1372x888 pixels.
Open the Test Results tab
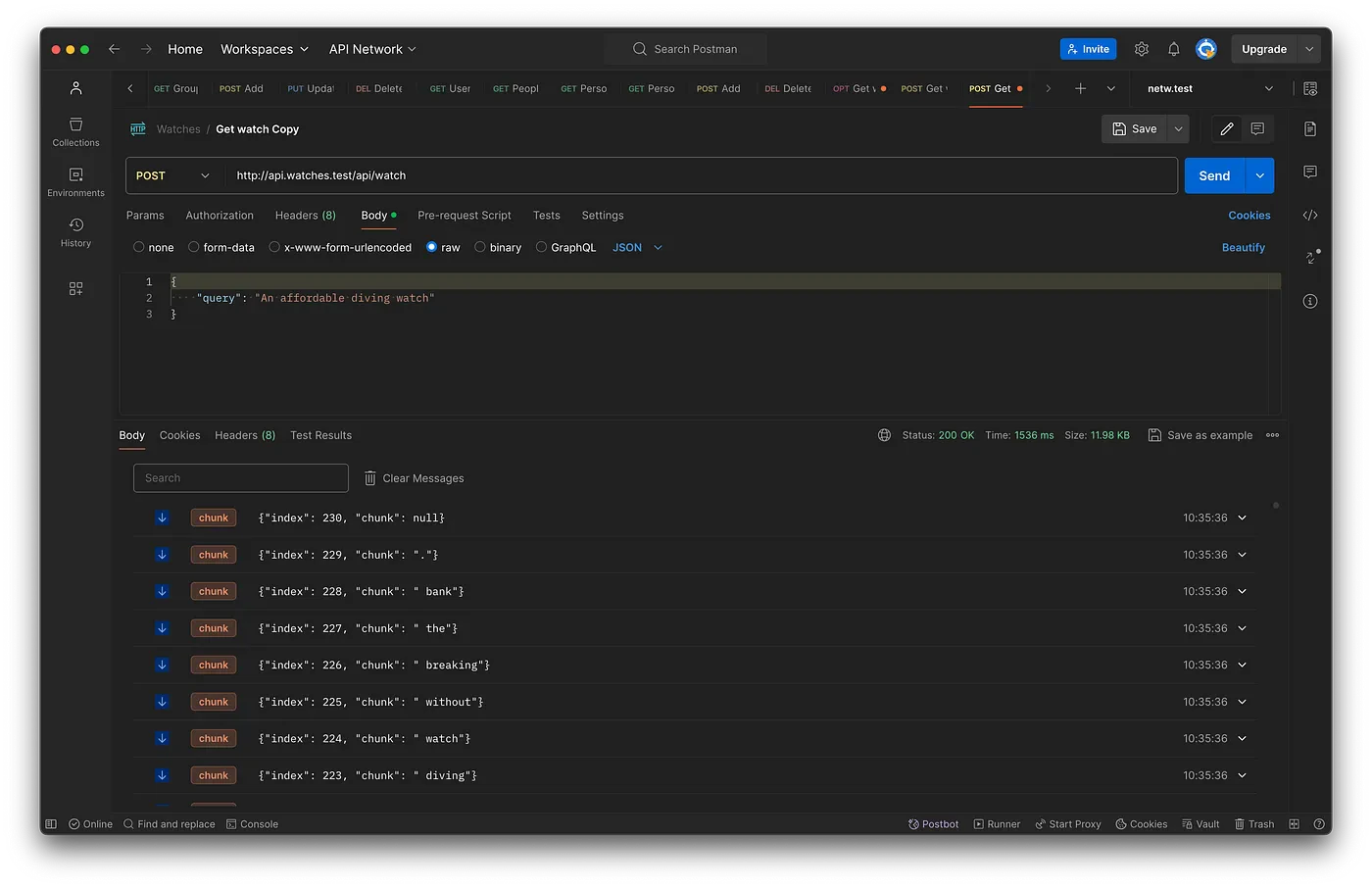click(320, 435)
